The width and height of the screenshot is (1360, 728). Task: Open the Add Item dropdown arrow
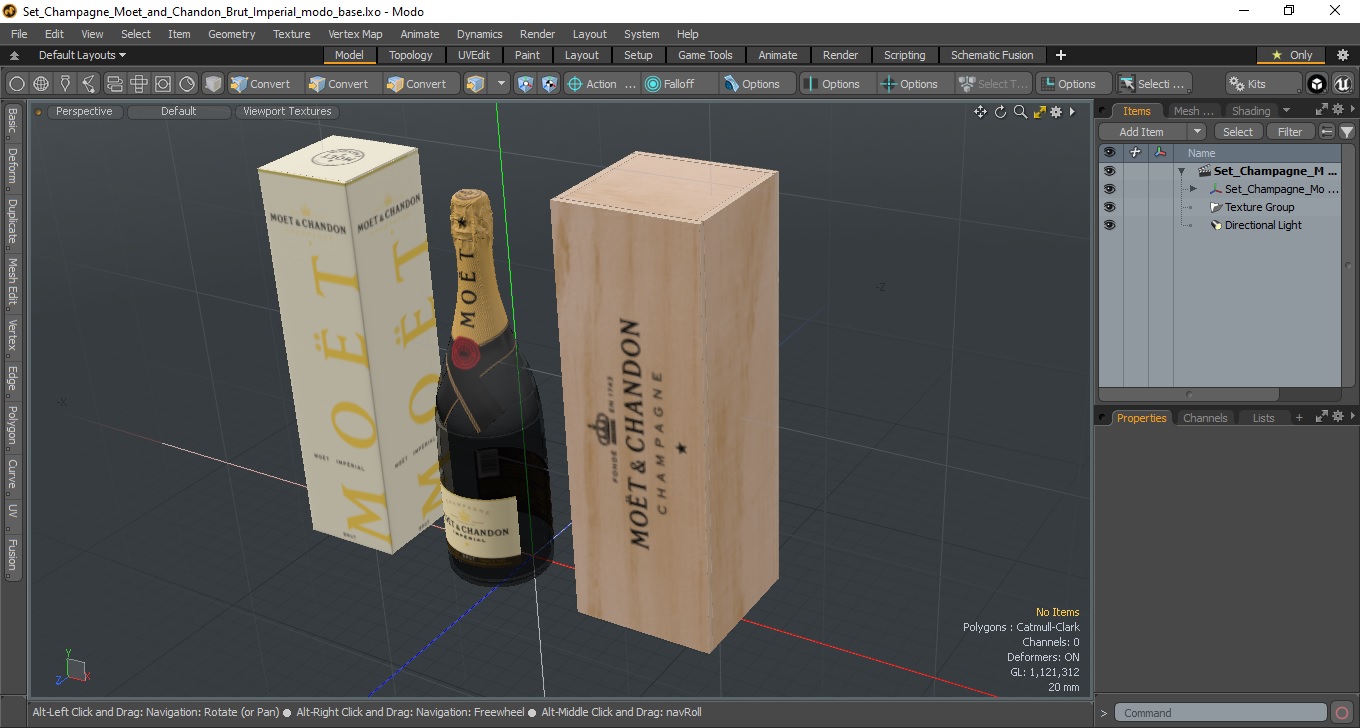tap(1197, 132)
